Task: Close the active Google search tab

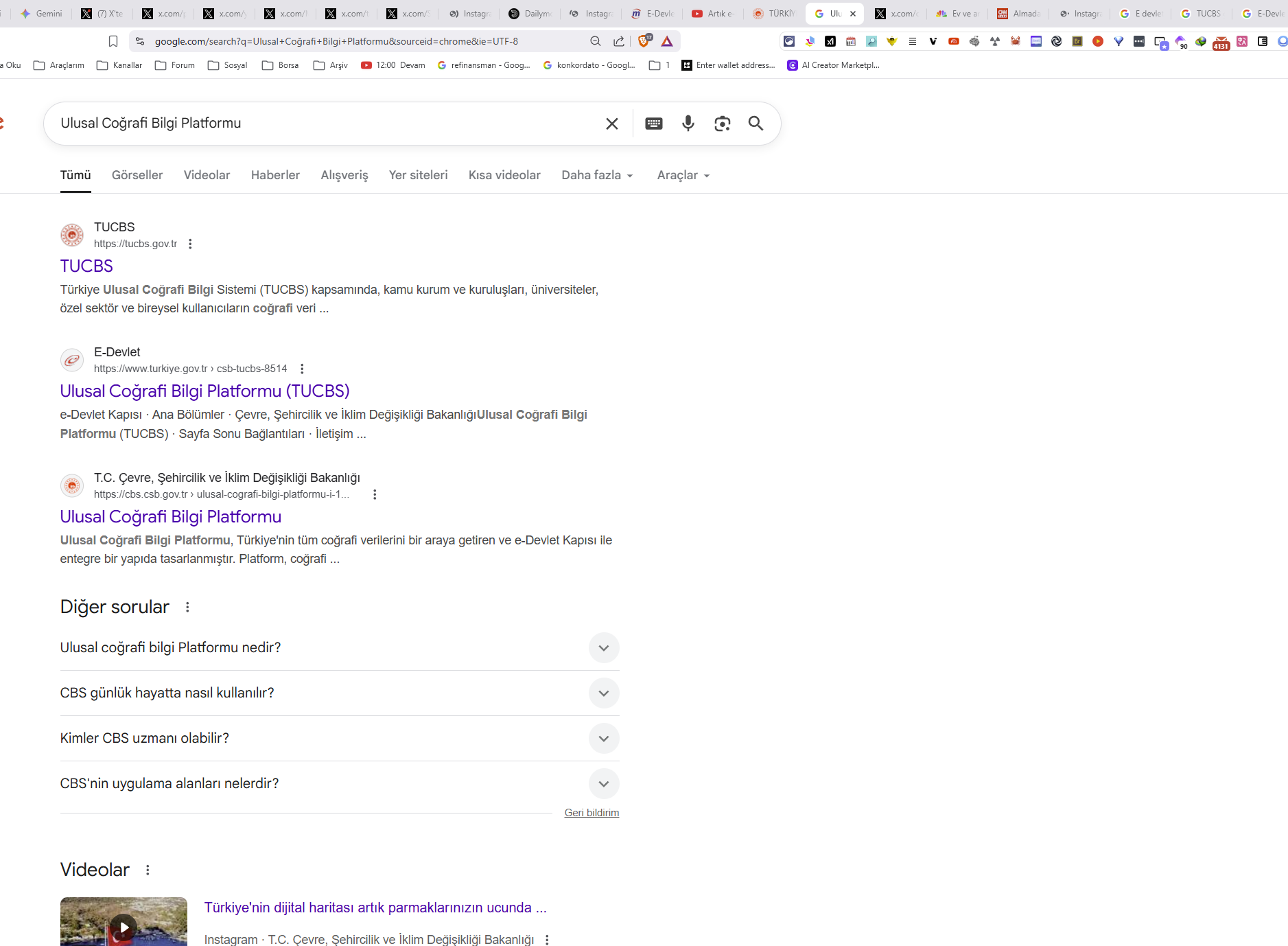Action: (x=853, y=14)
